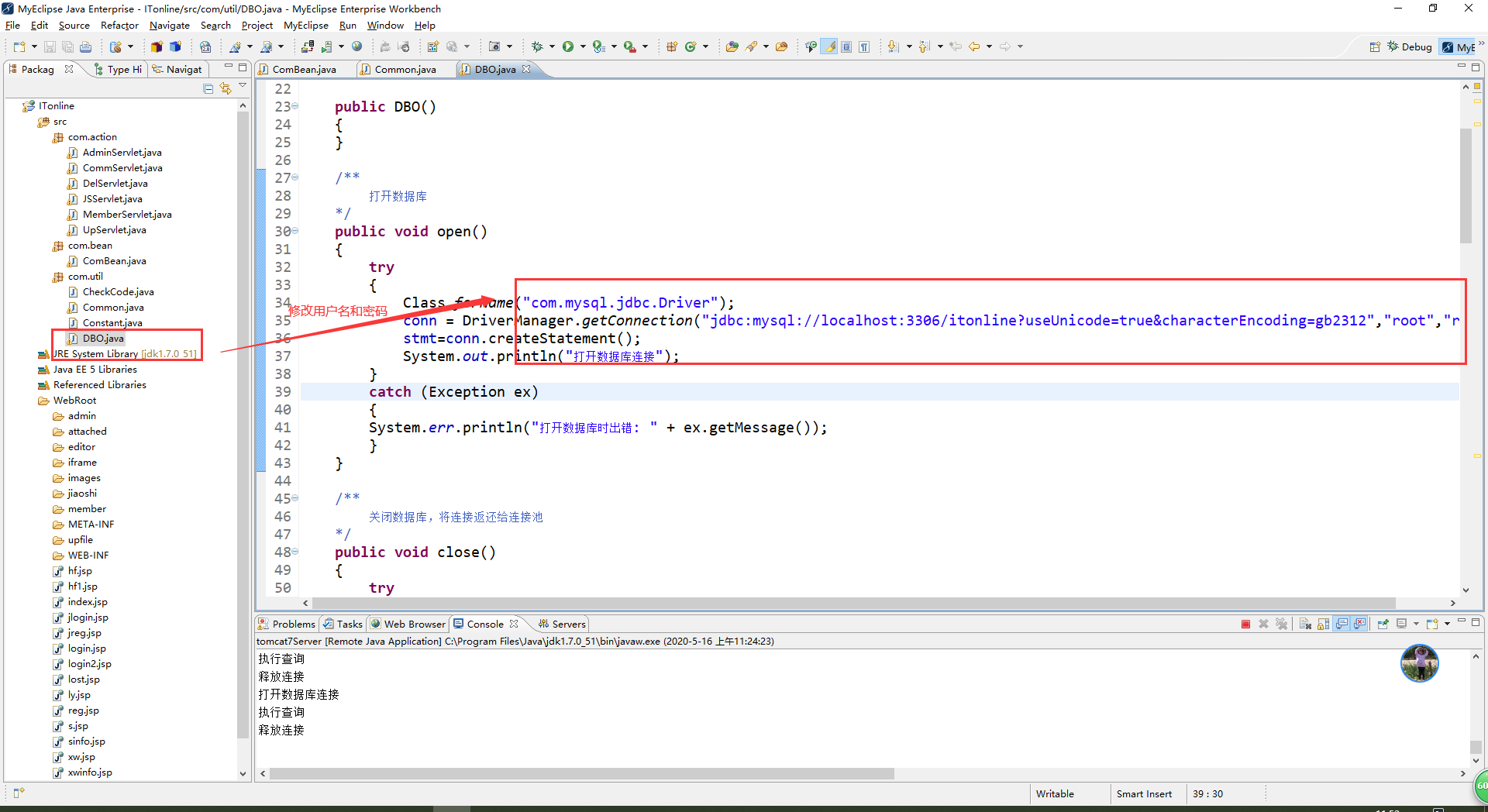The height and width of the screenshot is (812, 1488).
Task: Go back to previous edit location arrow
Action: click(x=974, y=46)
